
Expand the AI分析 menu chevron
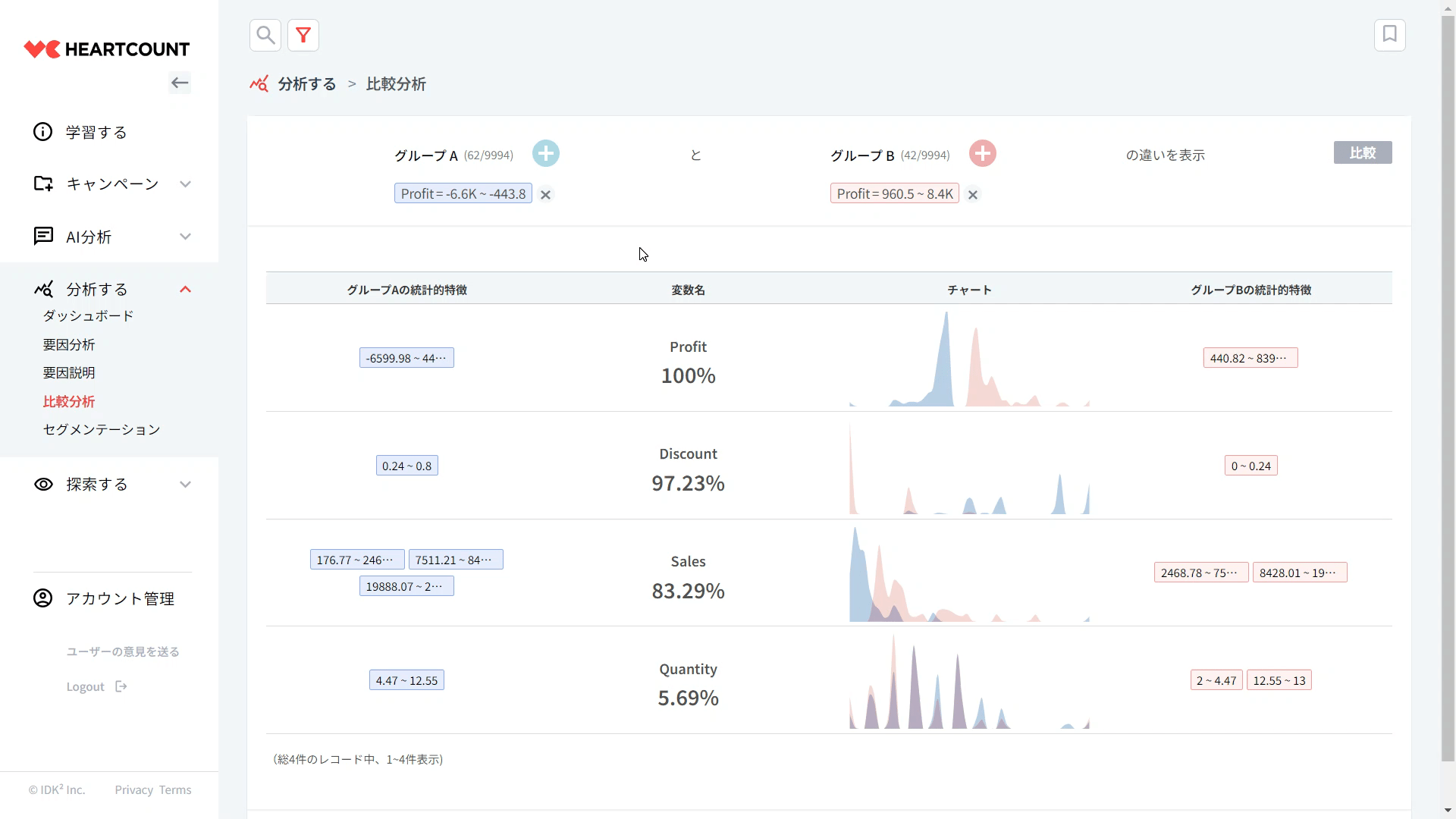pyautogui.click(x=185, y=237)
